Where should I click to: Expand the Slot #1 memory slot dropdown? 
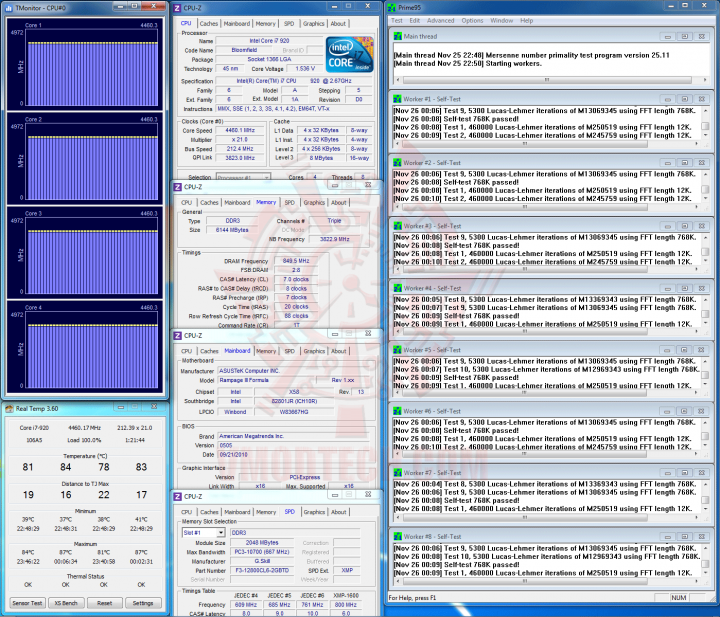tap(221, 533)
